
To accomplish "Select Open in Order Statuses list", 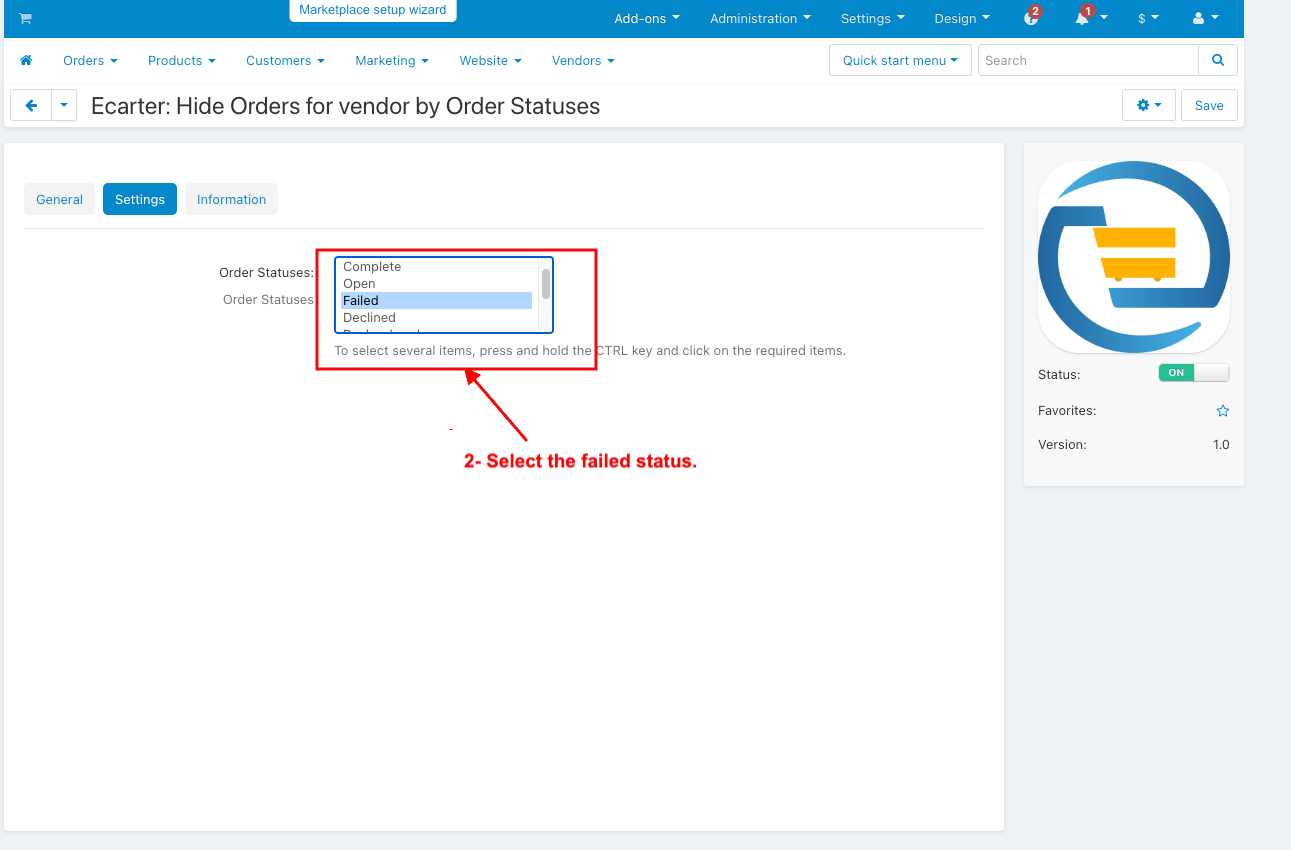I will tap(437, 284).
